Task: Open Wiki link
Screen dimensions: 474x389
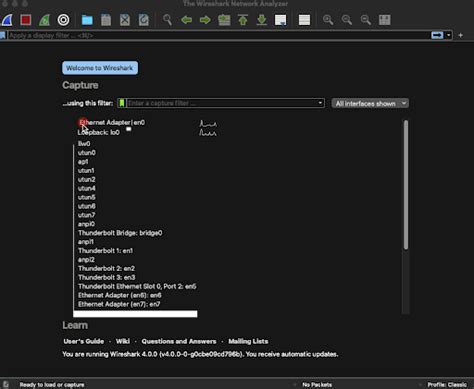Action: click(123, 341)
